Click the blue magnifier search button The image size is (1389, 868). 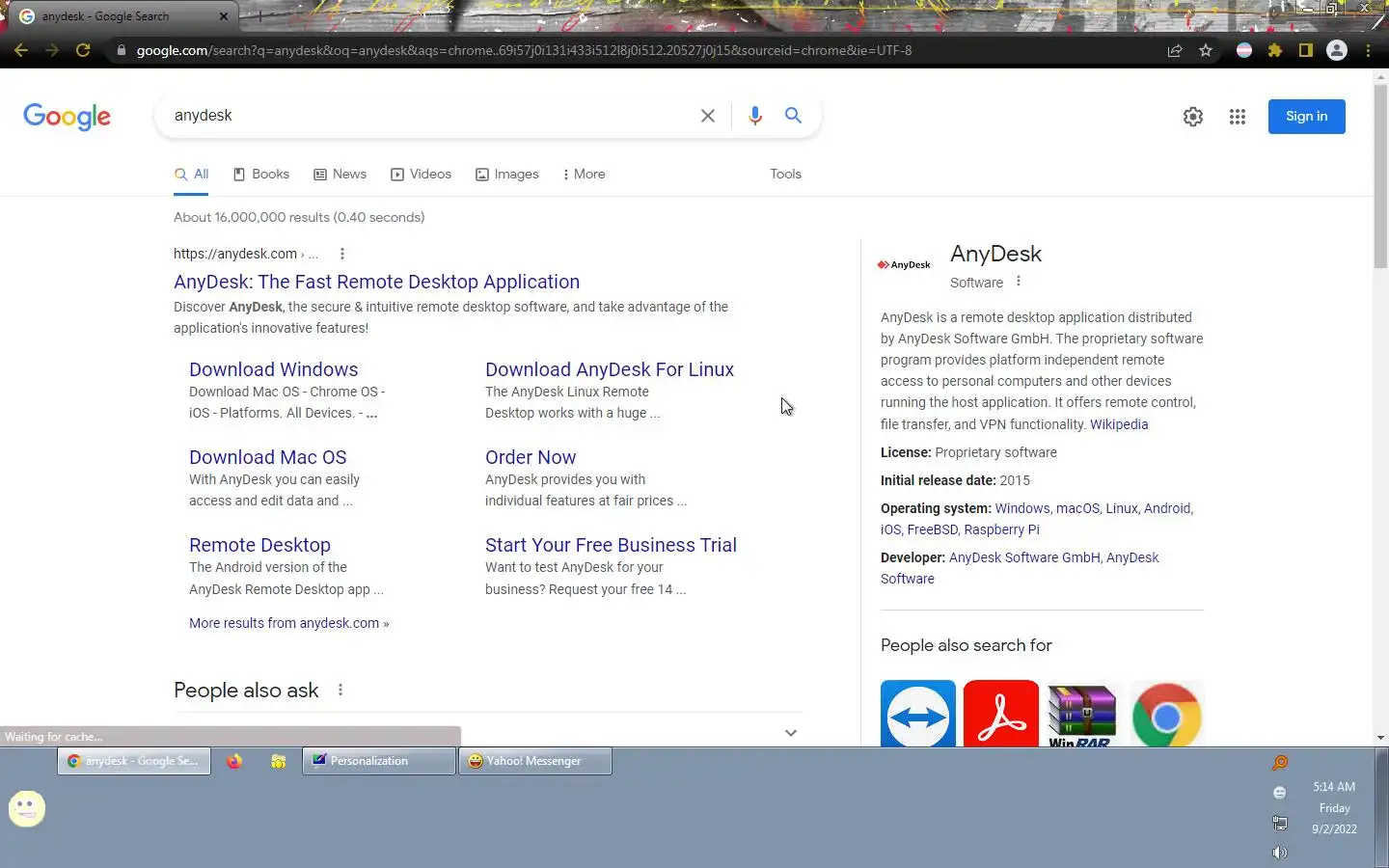coord(793,116)
